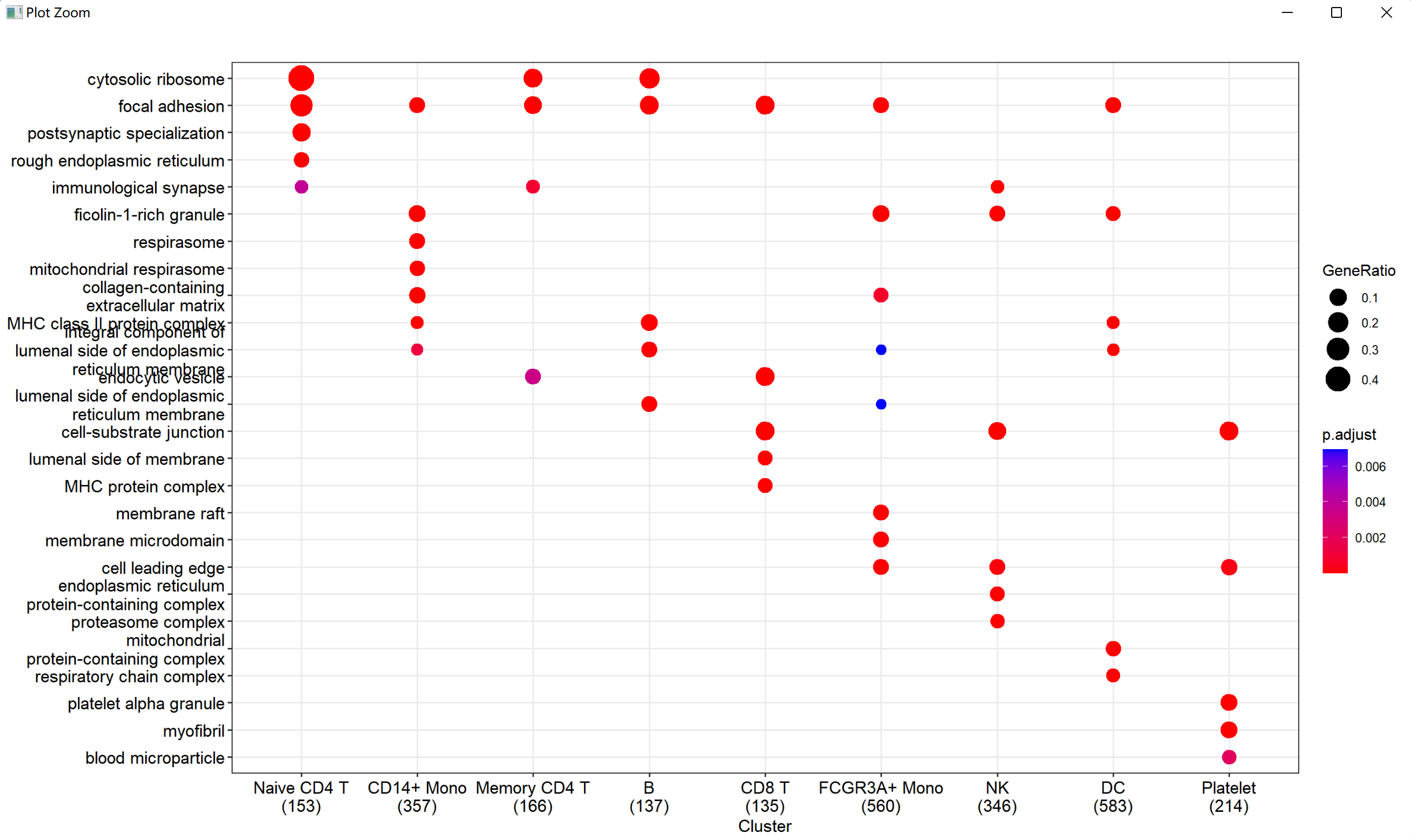Image resolution: width=1411 pixels, height=840 pixels.
Task: Click the 'immunological synapse' label
Action: pyautogui.click(x=138, y=188)
